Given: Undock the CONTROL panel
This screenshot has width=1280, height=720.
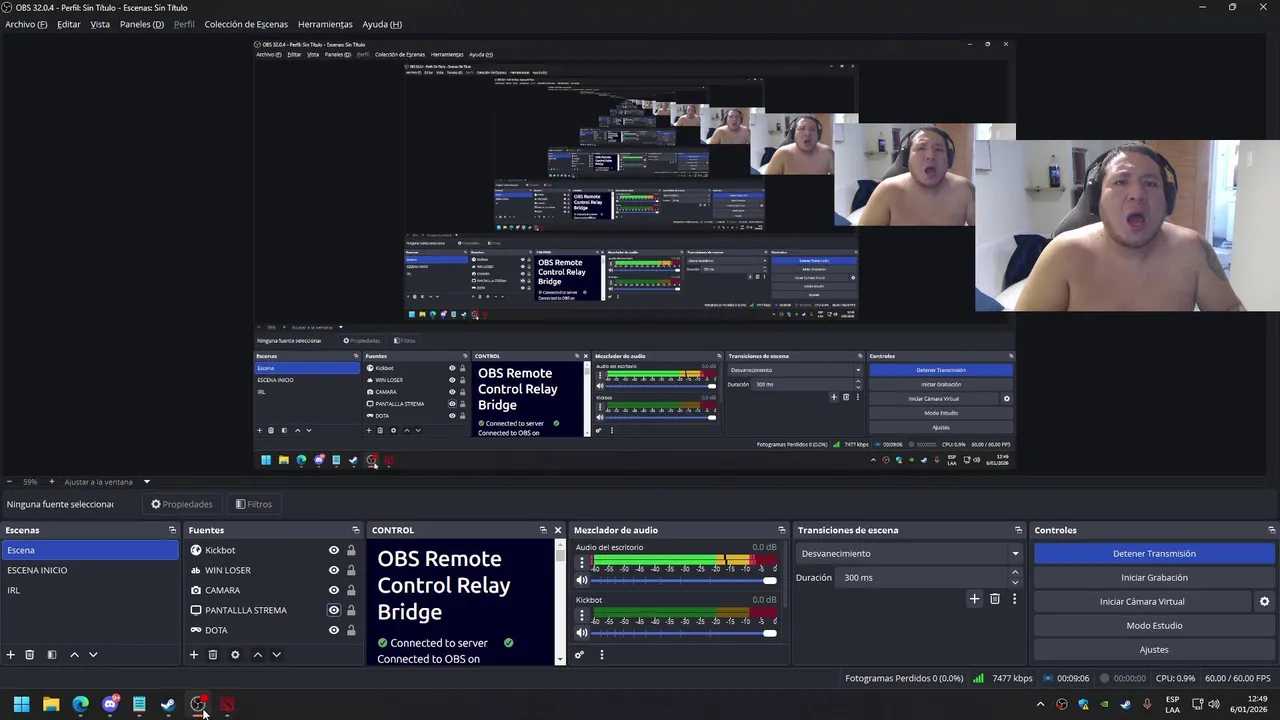Looking at the screenshot, I should (x=543, y=530).
